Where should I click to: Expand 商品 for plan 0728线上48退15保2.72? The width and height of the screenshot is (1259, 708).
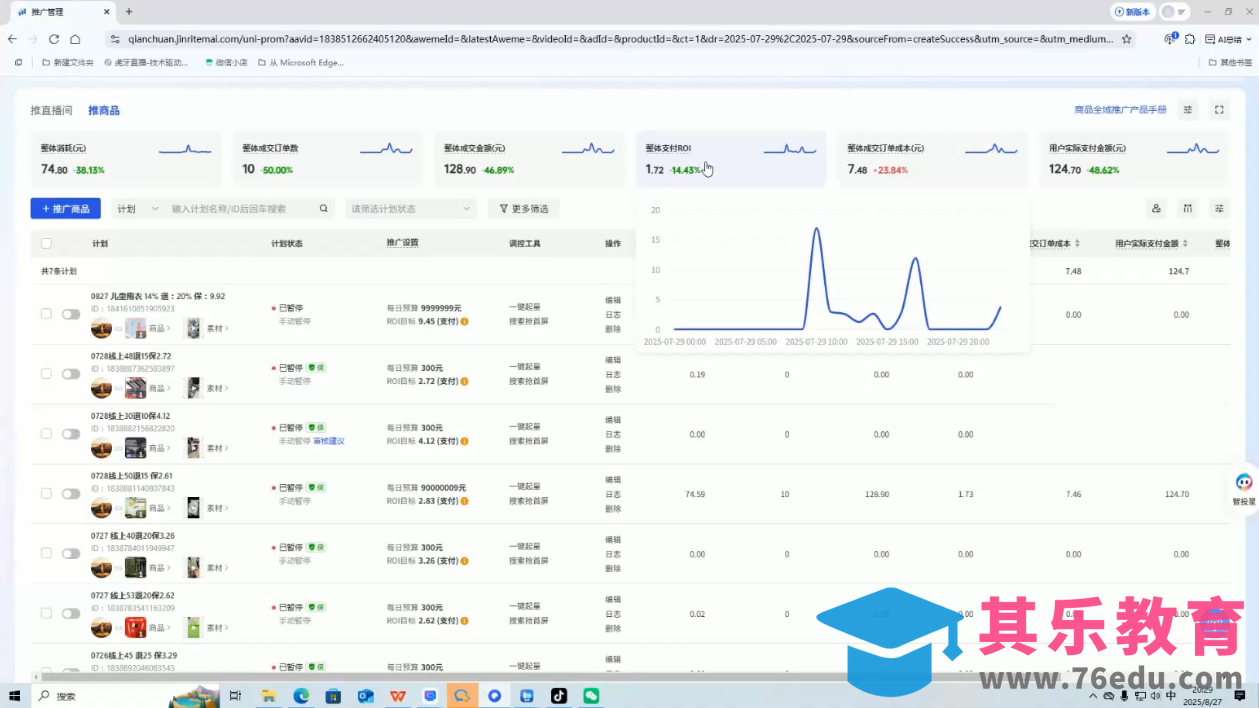[x=159, y=388]
